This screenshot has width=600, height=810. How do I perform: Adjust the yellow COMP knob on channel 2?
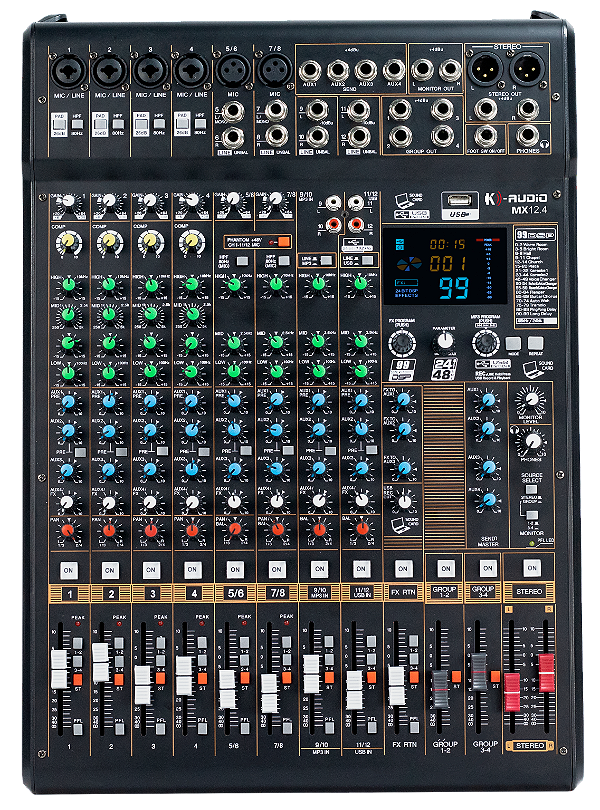click(109, 241)
